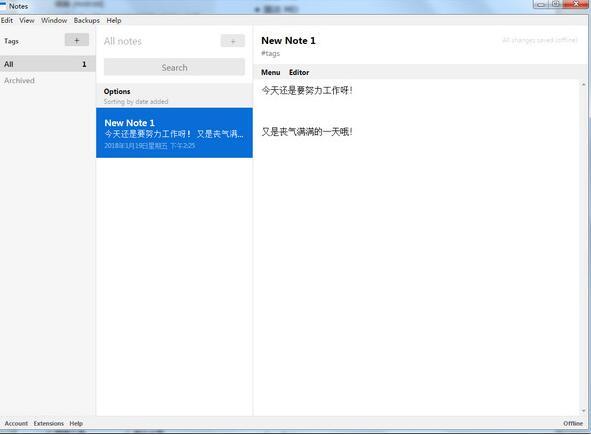Select New Note 1 in notes list
591x435 pixels.
[x=174, y=133]
